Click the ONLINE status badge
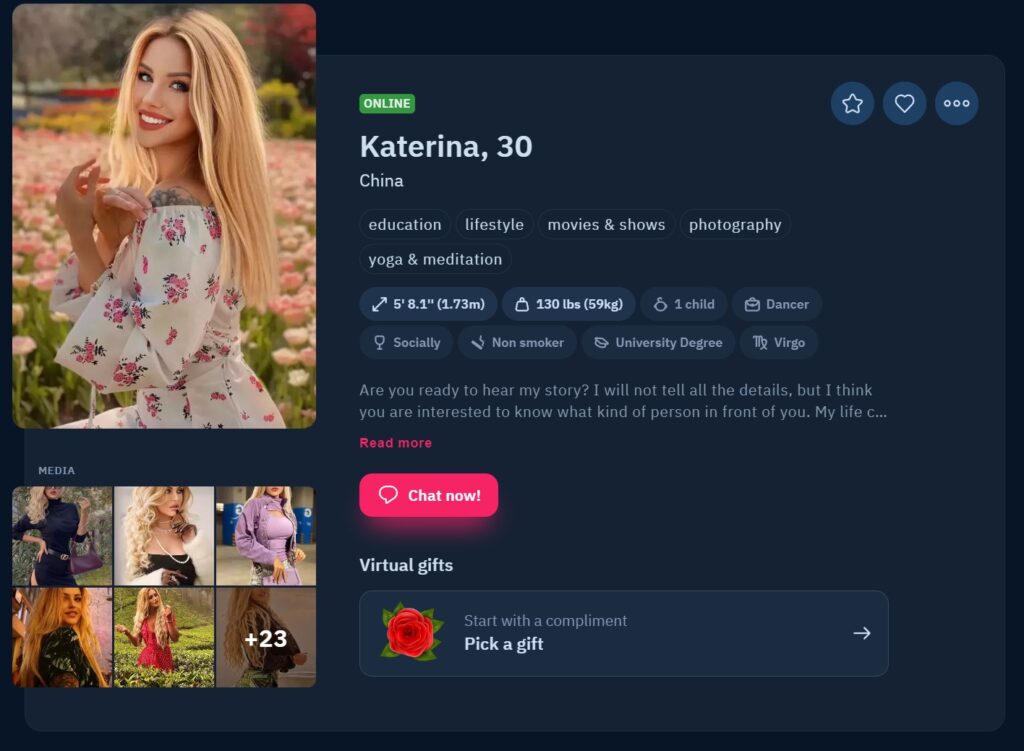 (x=386, y=103)
